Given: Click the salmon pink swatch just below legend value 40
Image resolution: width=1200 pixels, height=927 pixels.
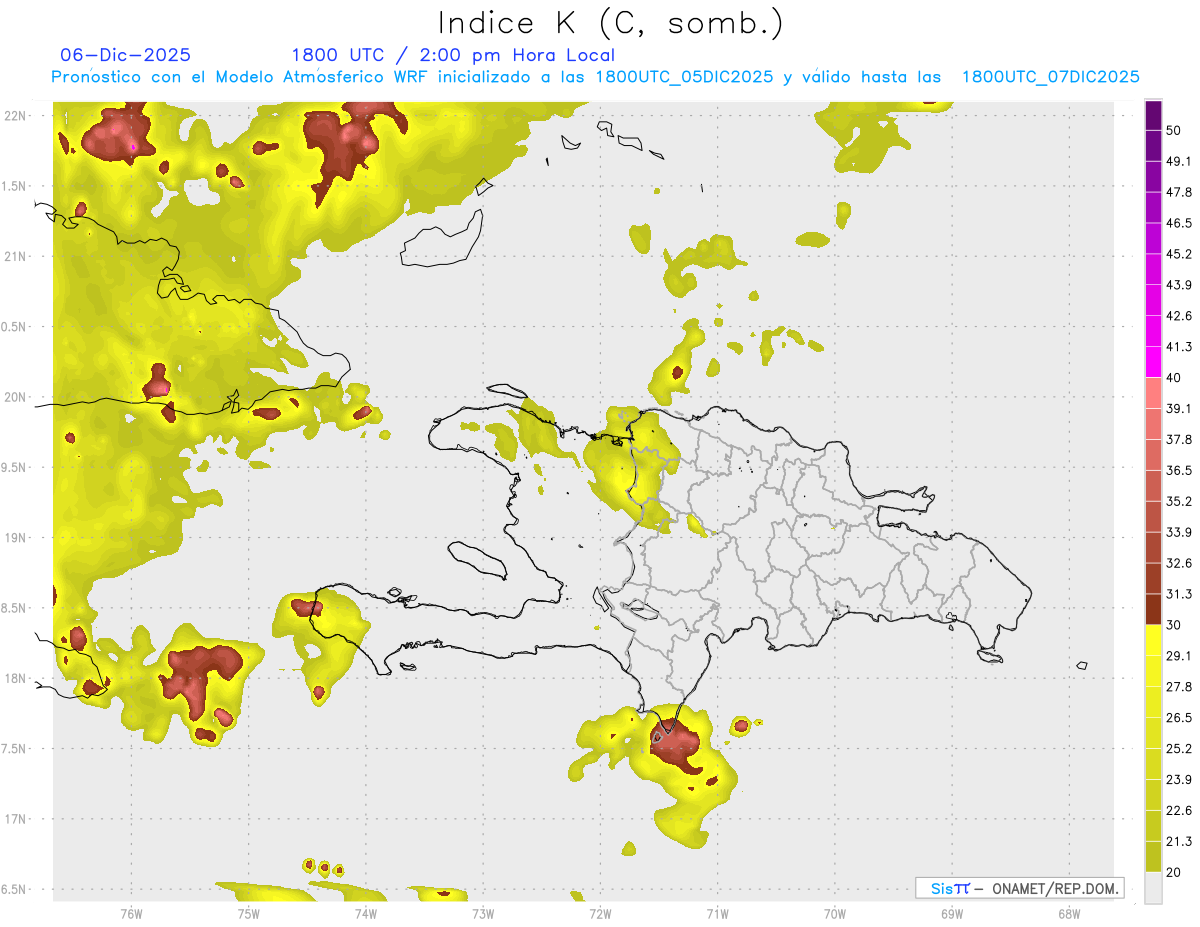Looking at the screenshot, I should pos(1153,393).
